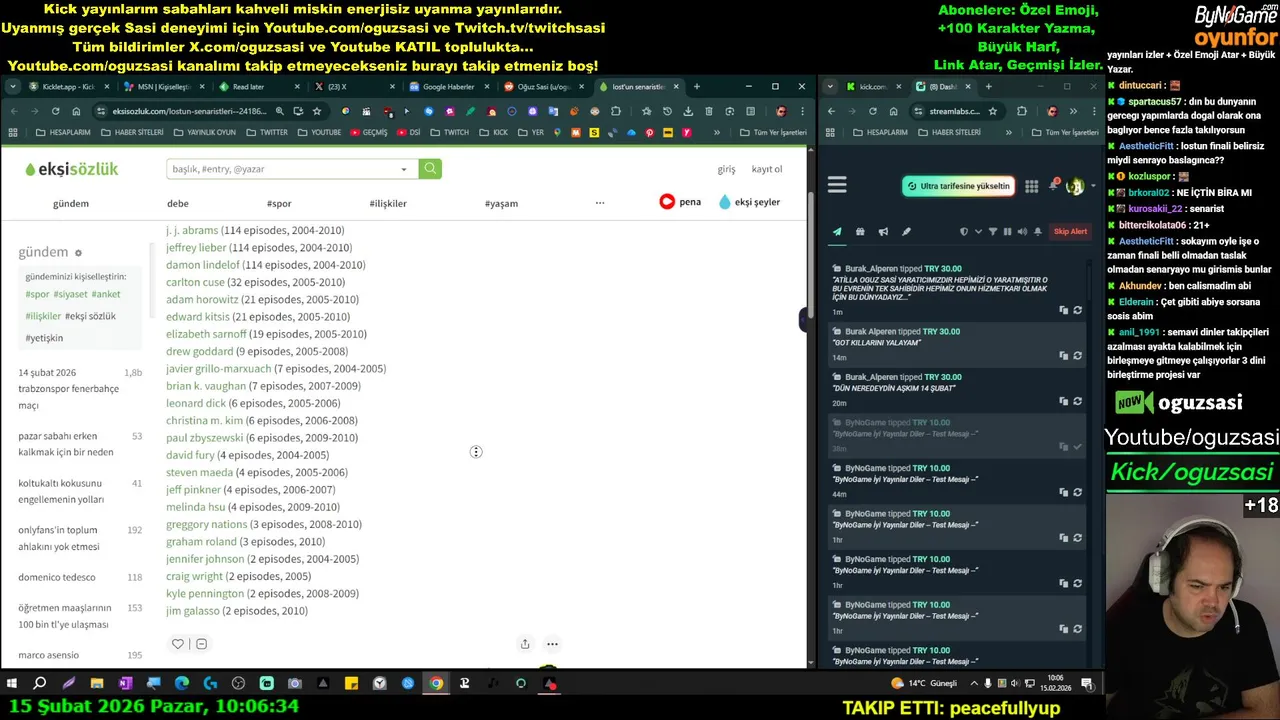Toggle the #ekşi sözlük gündem filter

coord(90,316)
